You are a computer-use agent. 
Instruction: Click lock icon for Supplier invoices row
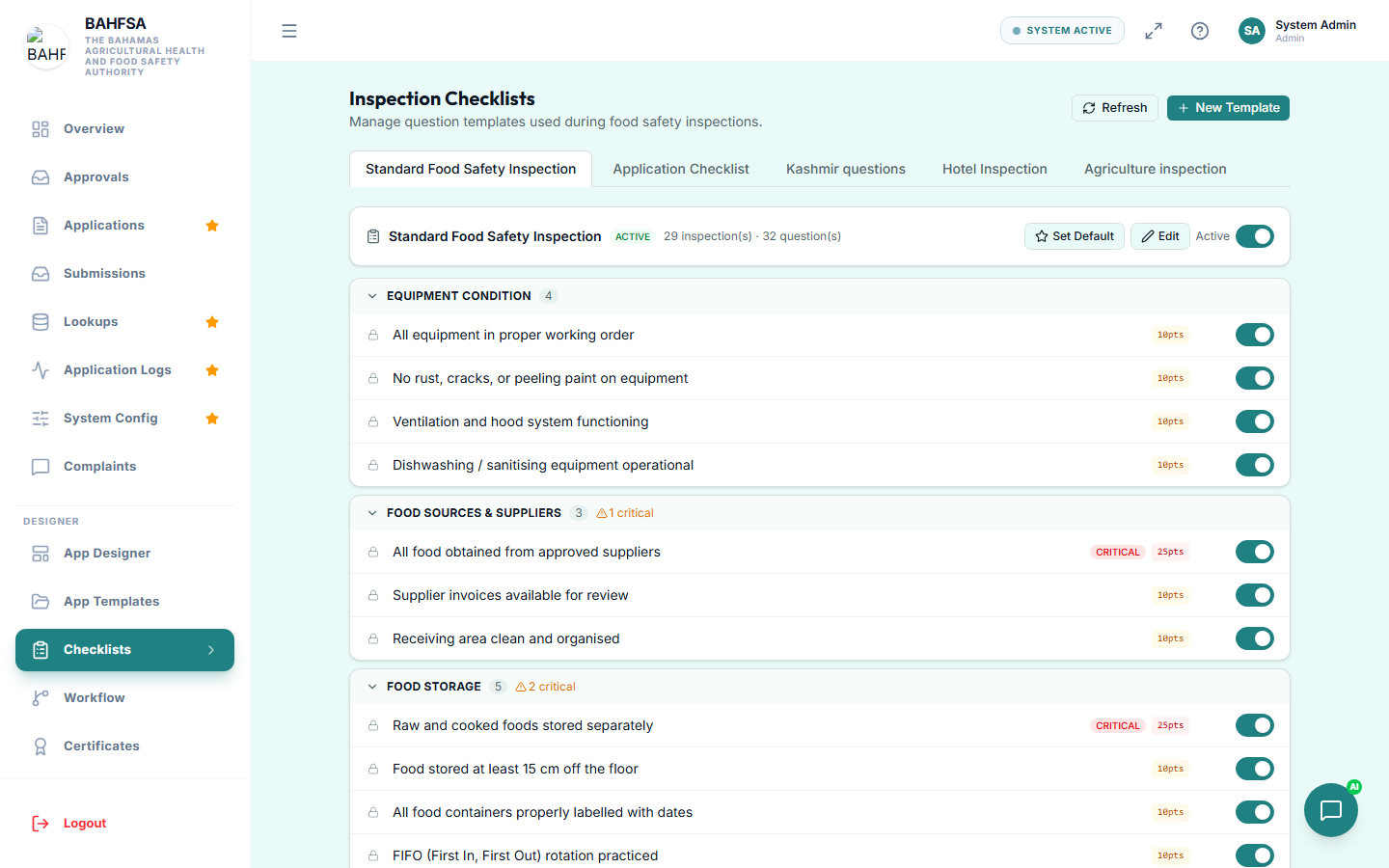click(373, 595)
